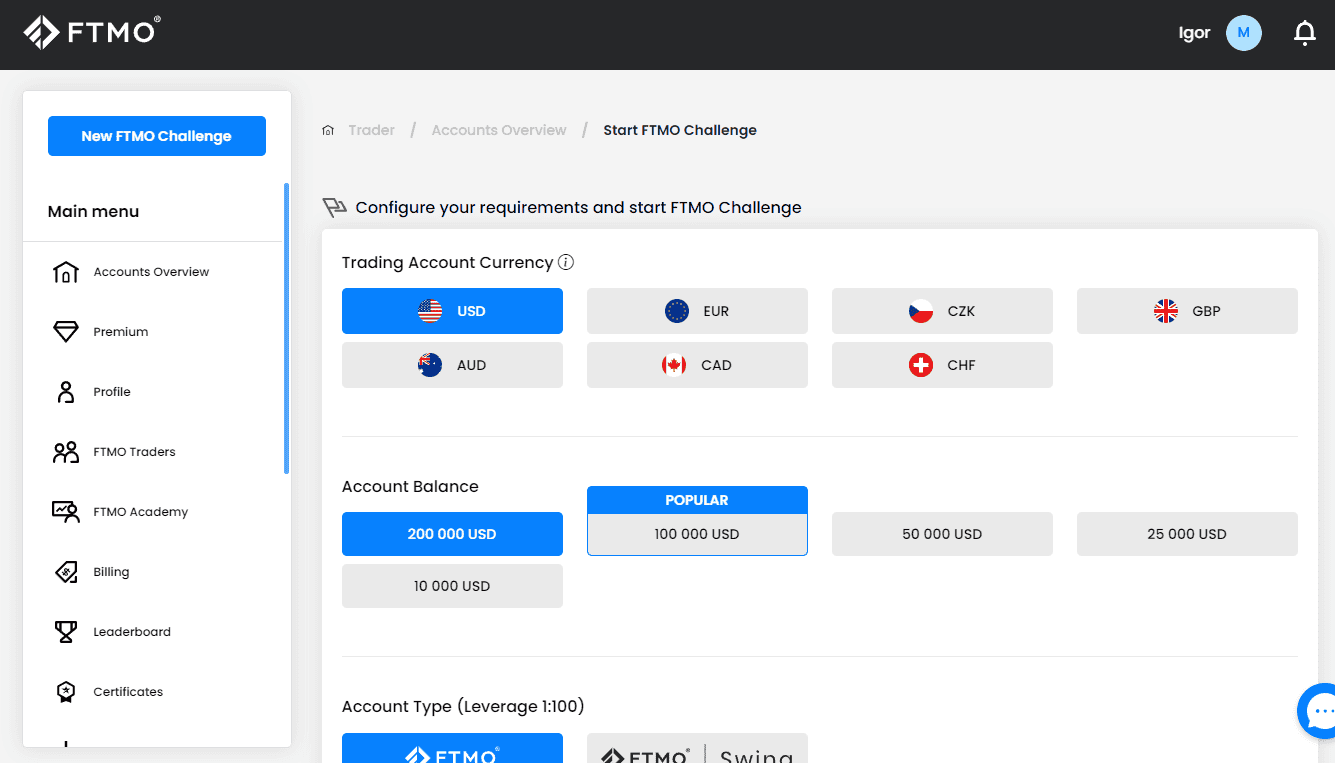Click the Igor username in header

pos(1195,33)
